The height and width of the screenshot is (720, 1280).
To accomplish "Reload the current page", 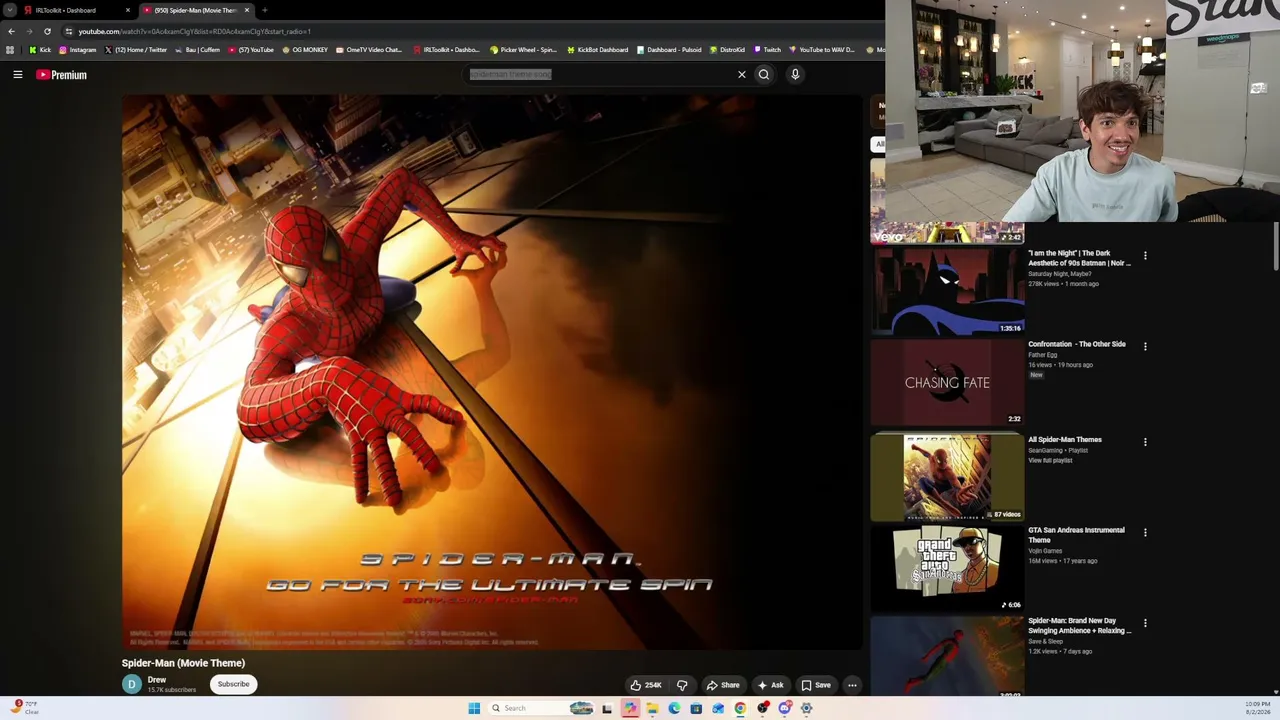I will [47, 31].
